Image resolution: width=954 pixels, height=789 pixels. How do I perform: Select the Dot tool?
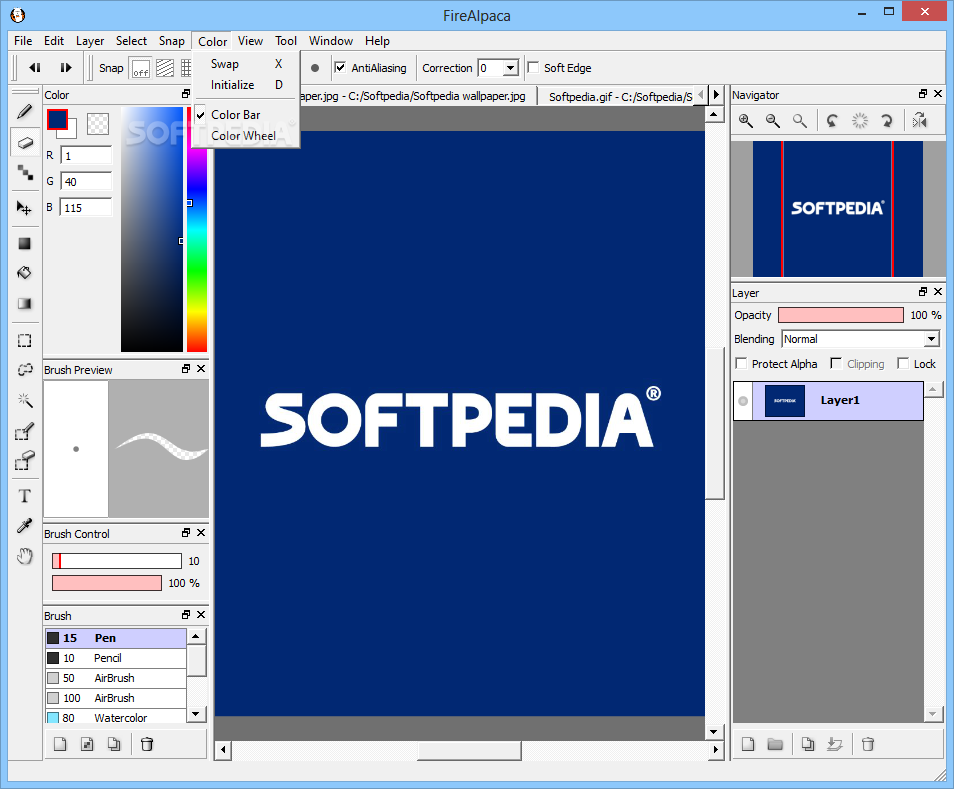[24, 173]
